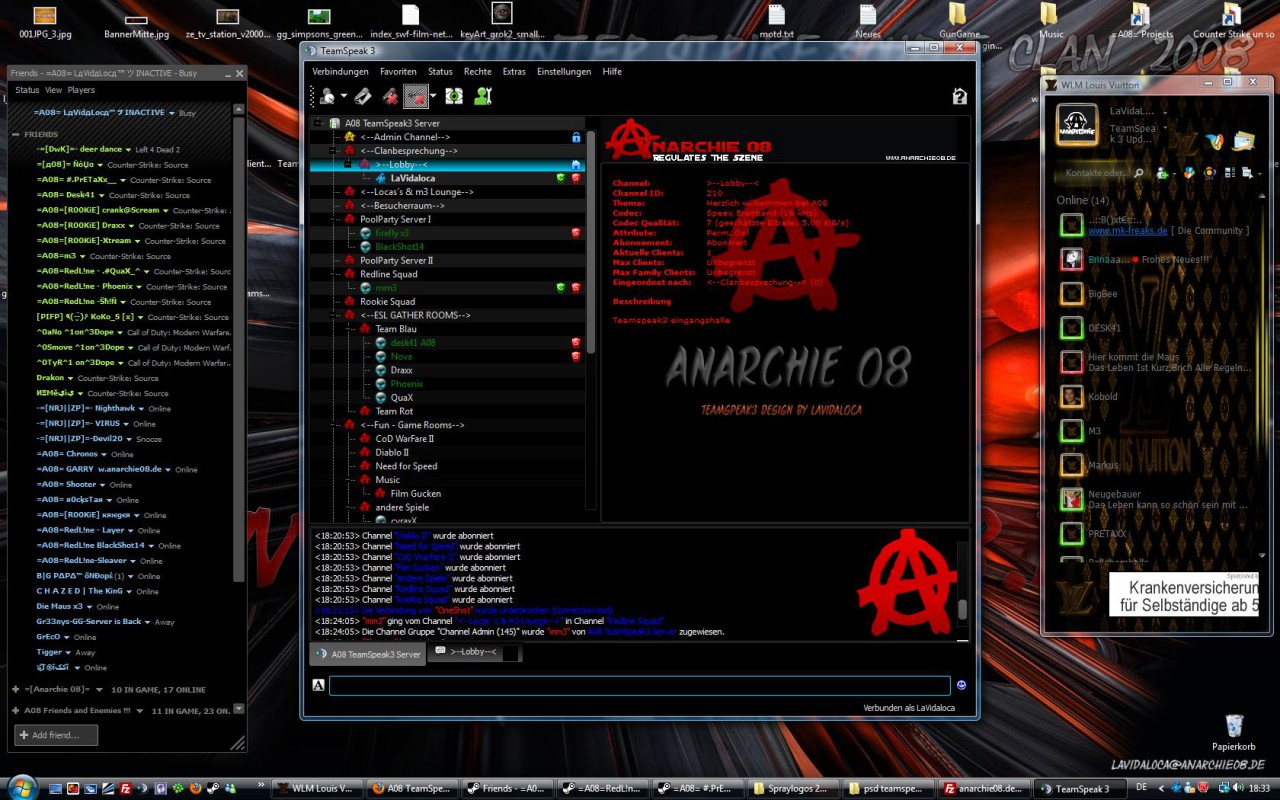Viewport: 1280px width, 800px height.
Task: Select the PoolParty Server II channel
Action: [x=397, y=260]
